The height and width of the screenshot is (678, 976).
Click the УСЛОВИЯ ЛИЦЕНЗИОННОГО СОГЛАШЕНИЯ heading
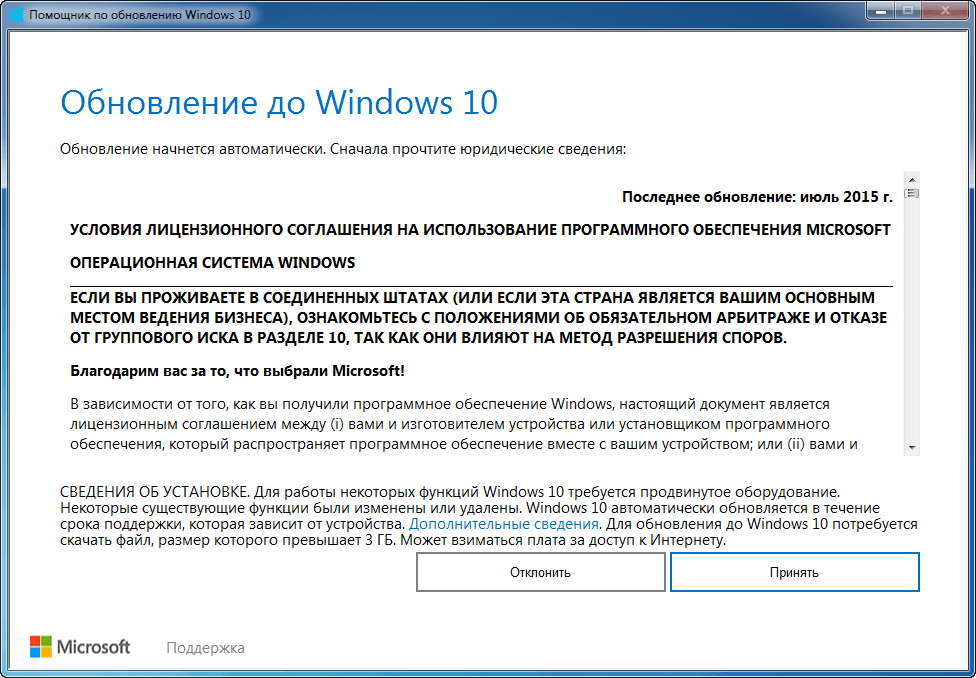coord(480,230)
